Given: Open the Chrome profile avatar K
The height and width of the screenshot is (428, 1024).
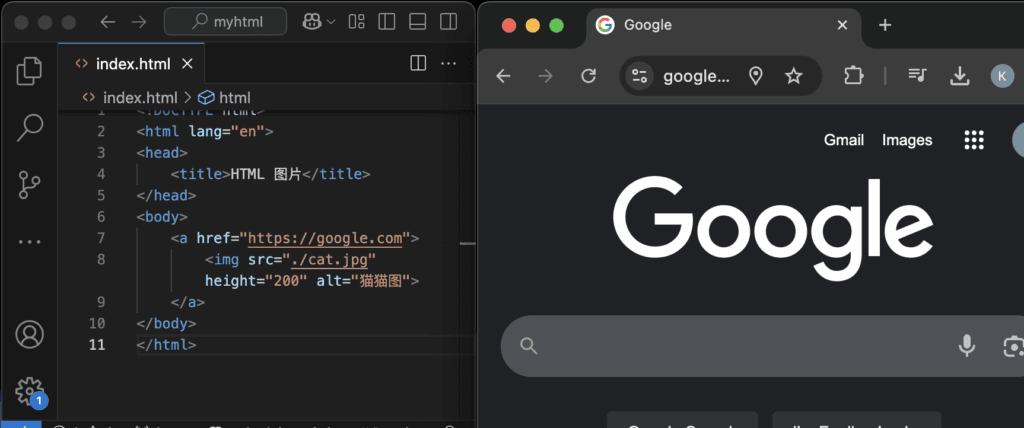Looking at the screenshot, I should [1002, 76].
